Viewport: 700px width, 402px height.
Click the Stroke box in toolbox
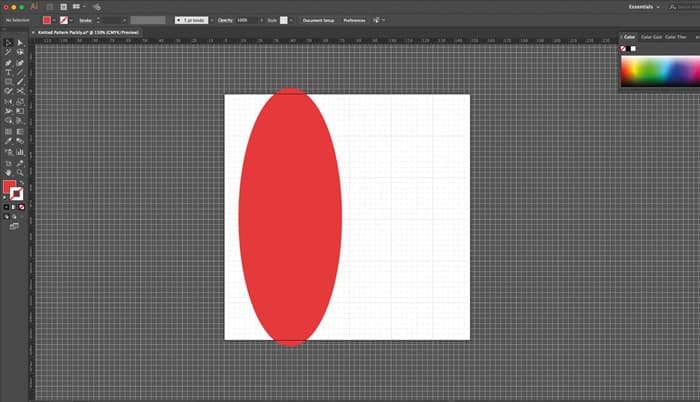pyautogui.click(x=17, y=194)
